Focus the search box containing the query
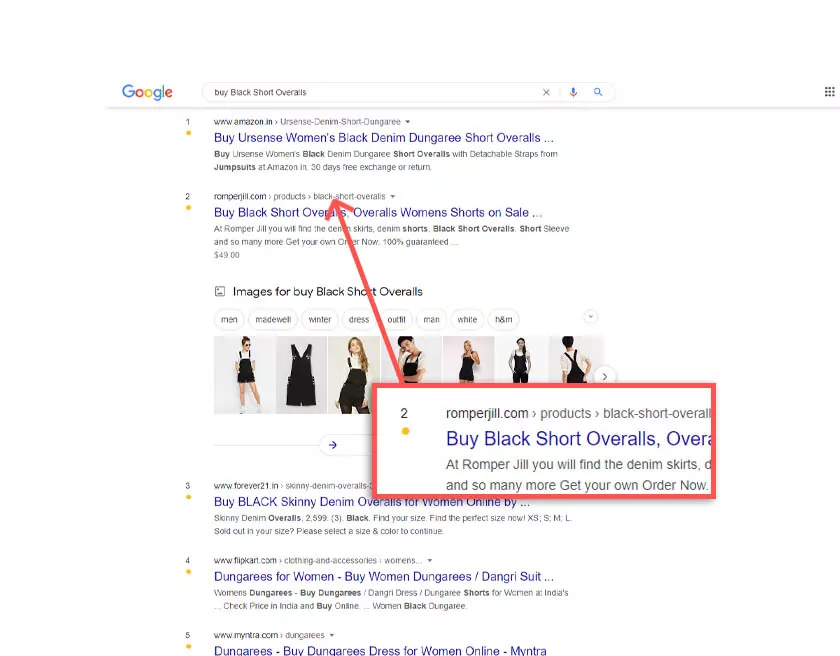 pyautogui.click(x=370, y=92)
